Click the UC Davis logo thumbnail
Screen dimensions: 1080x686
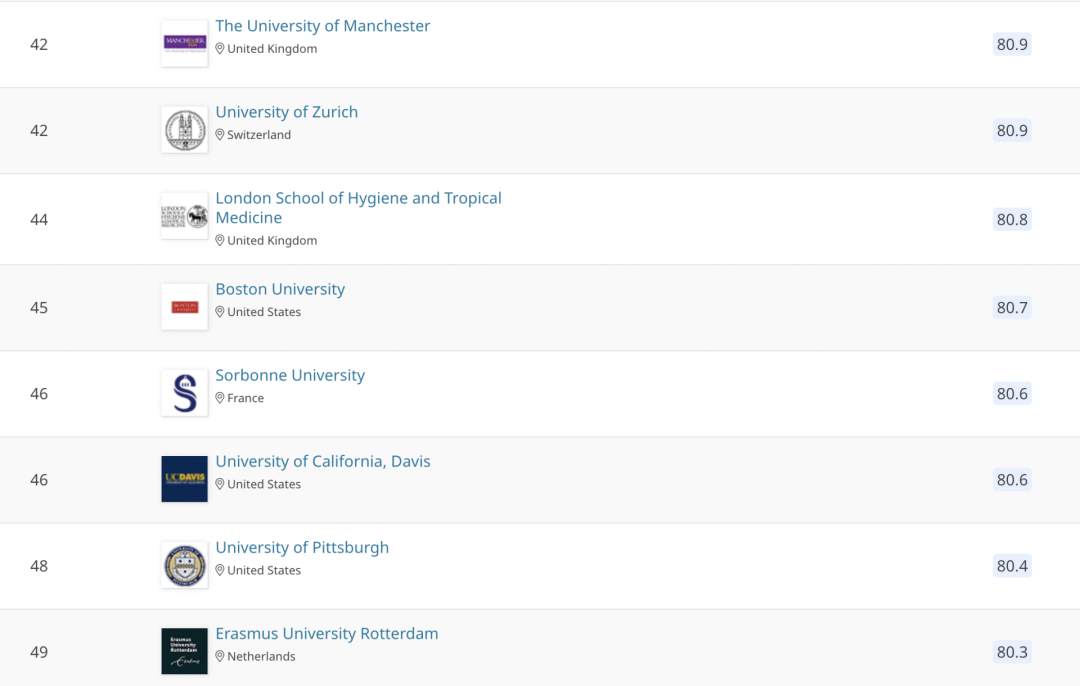184,479
